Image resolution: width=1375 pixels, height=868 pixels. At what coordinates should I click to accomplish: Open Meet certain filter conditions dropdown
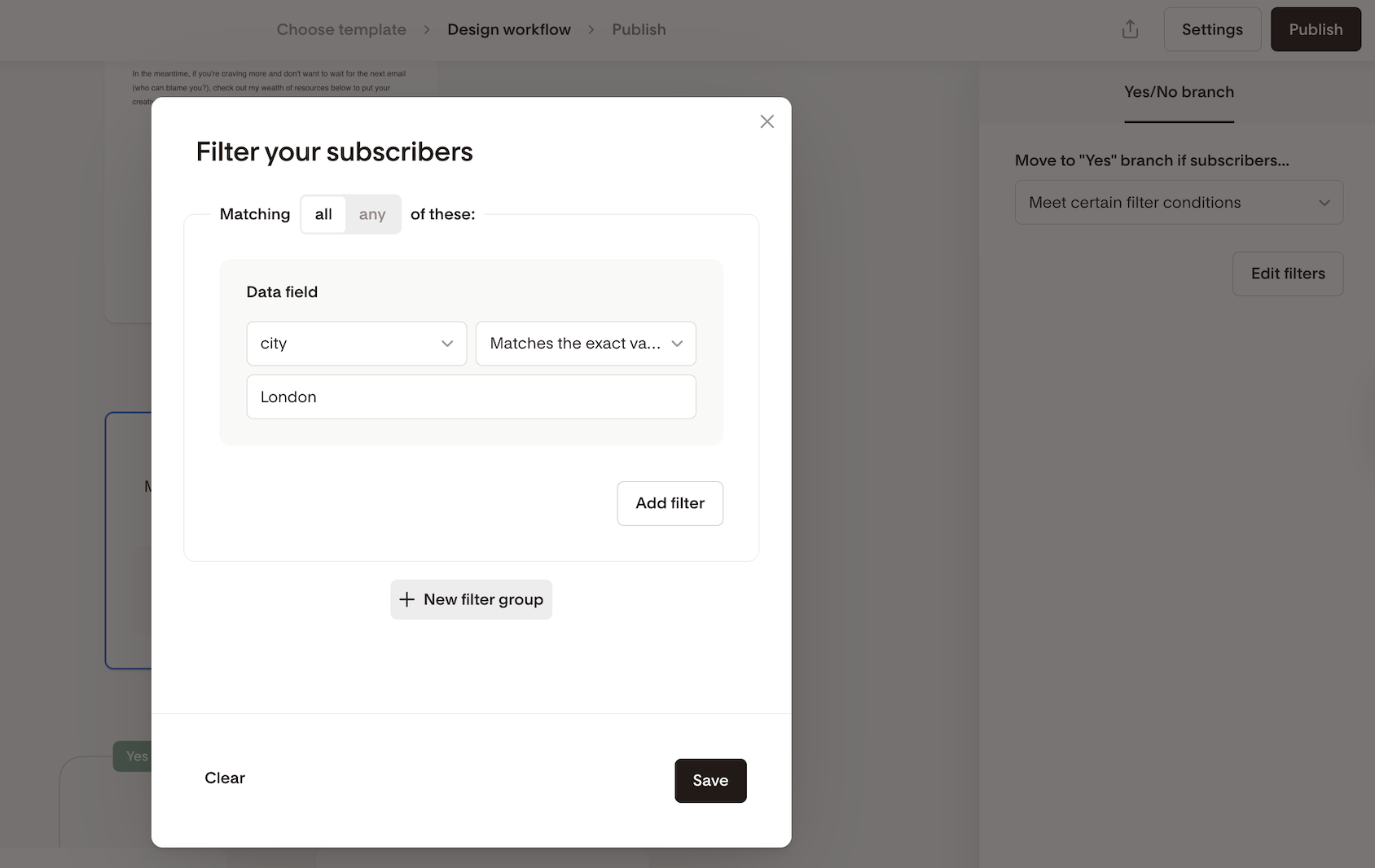[x=1178, y=203]
